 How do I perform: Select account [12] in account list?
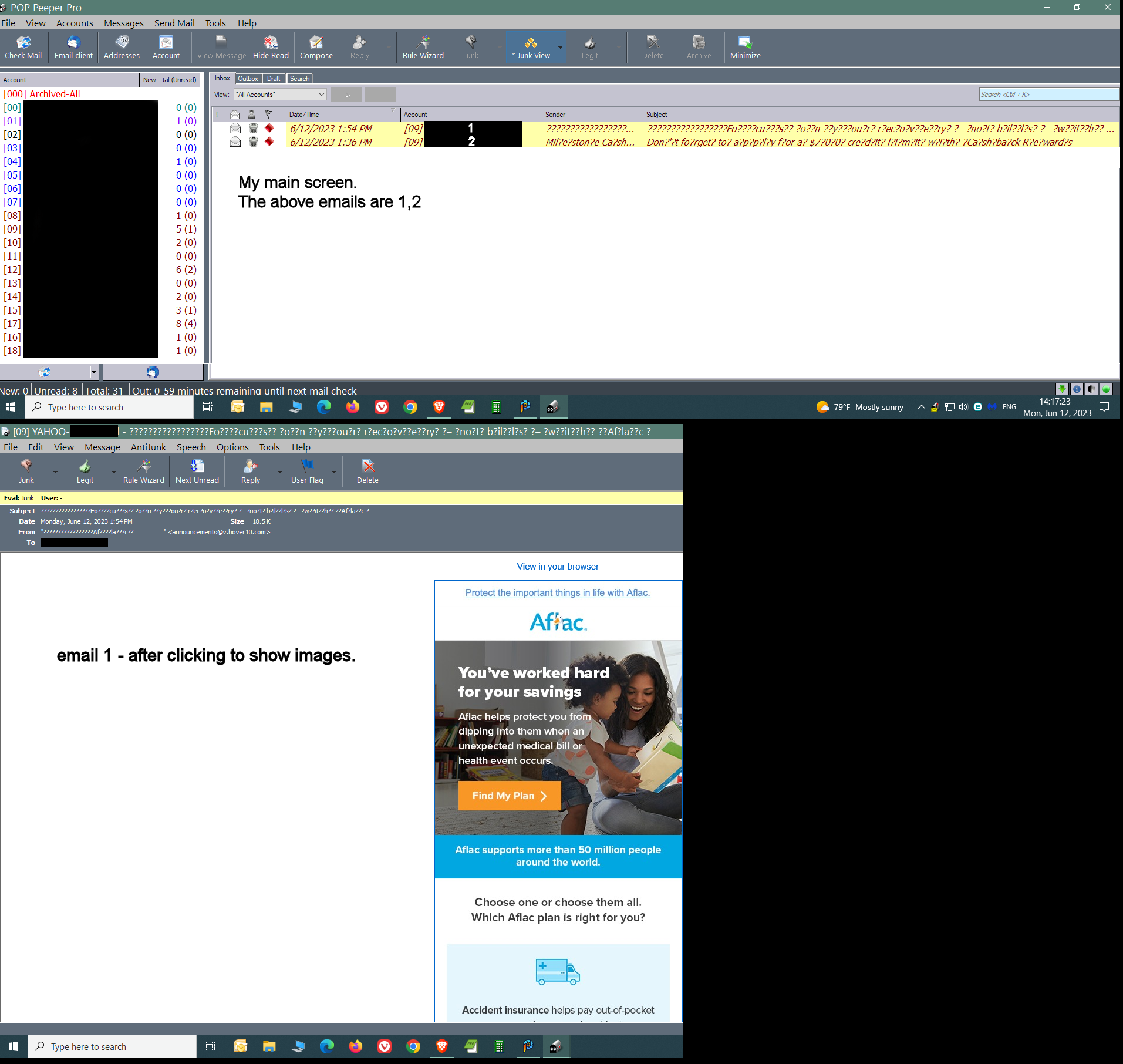(12, 270)
